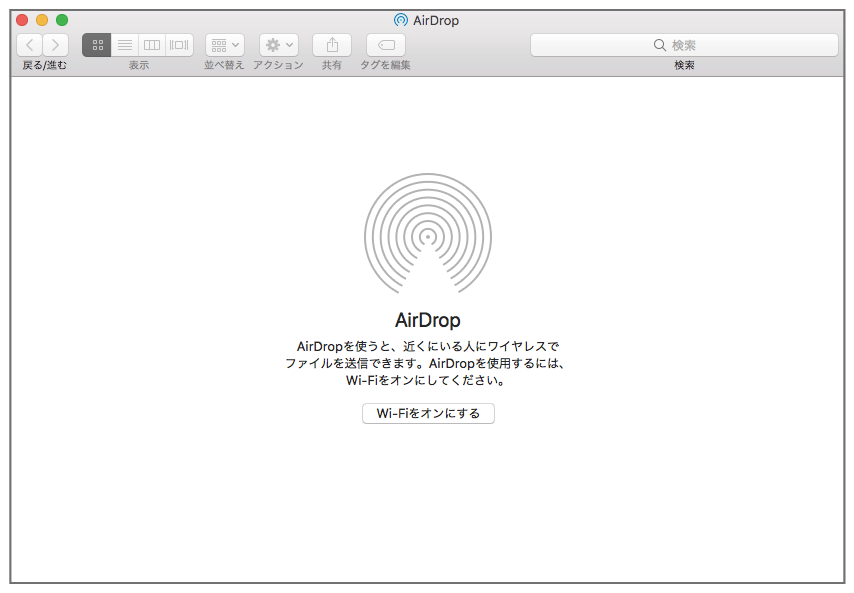Close the AirDrop window with red button
Viewport: 854px width, 593px height.
22,20
